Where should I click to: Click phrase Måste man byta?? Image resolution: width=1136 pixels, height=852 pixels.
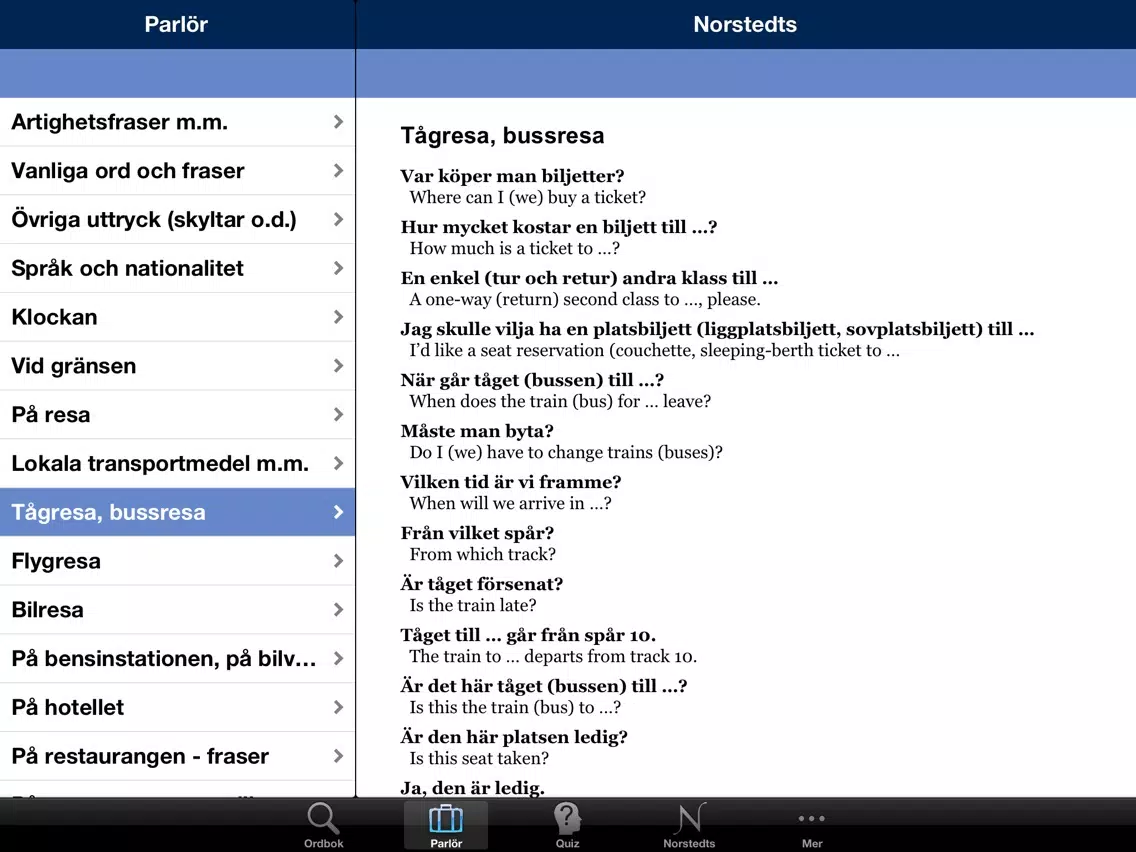click(477, 431)
